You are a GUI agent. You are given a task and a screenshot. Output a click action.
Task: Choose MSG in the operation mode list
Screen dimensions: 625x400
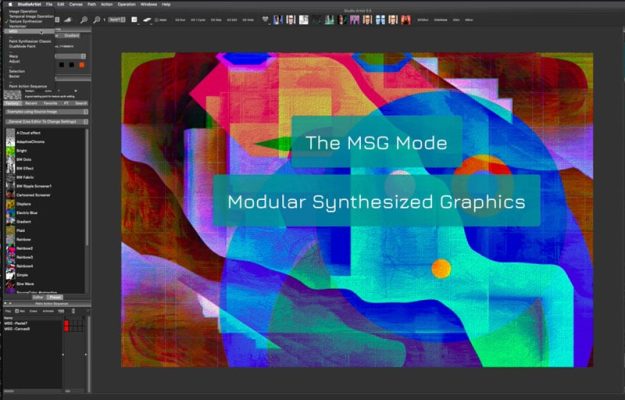[x=29, y=31]
